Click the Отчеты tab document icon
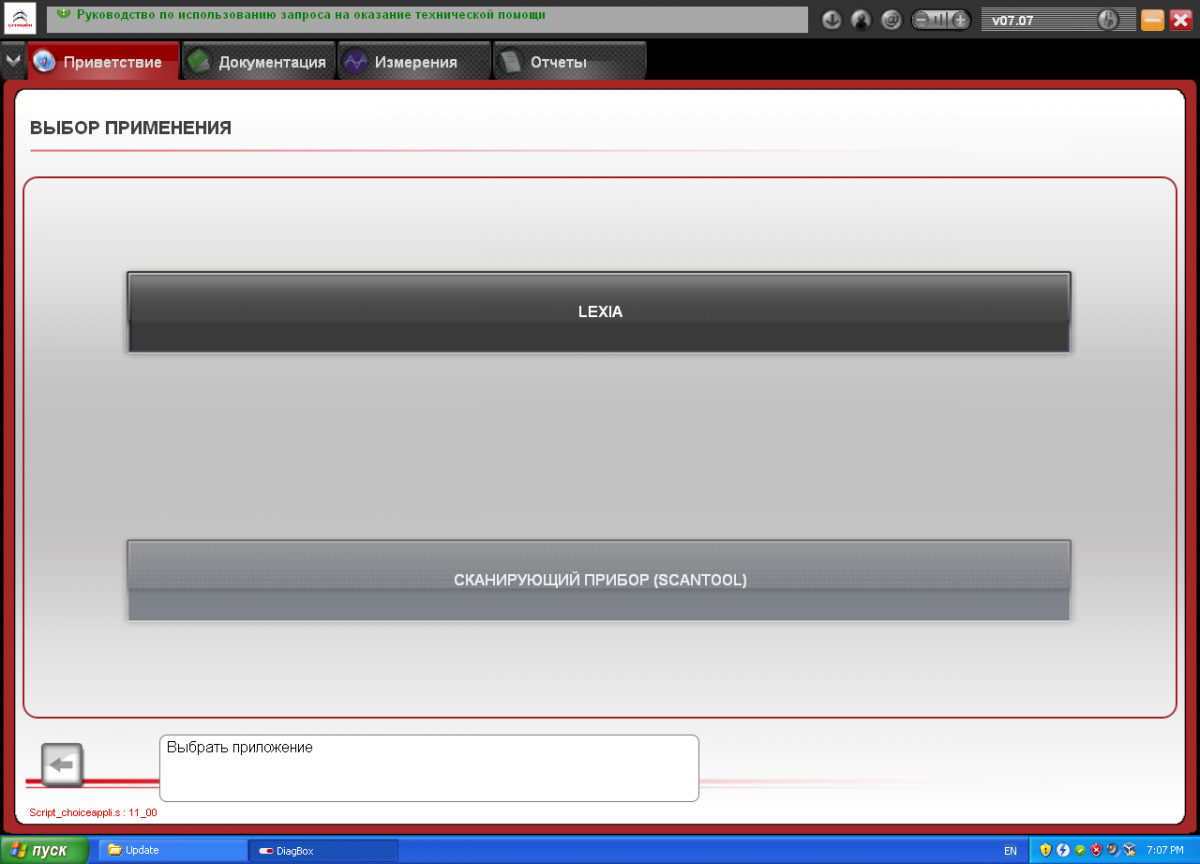The height and width of the screenshot is (864, 1200). pos(510,62)
